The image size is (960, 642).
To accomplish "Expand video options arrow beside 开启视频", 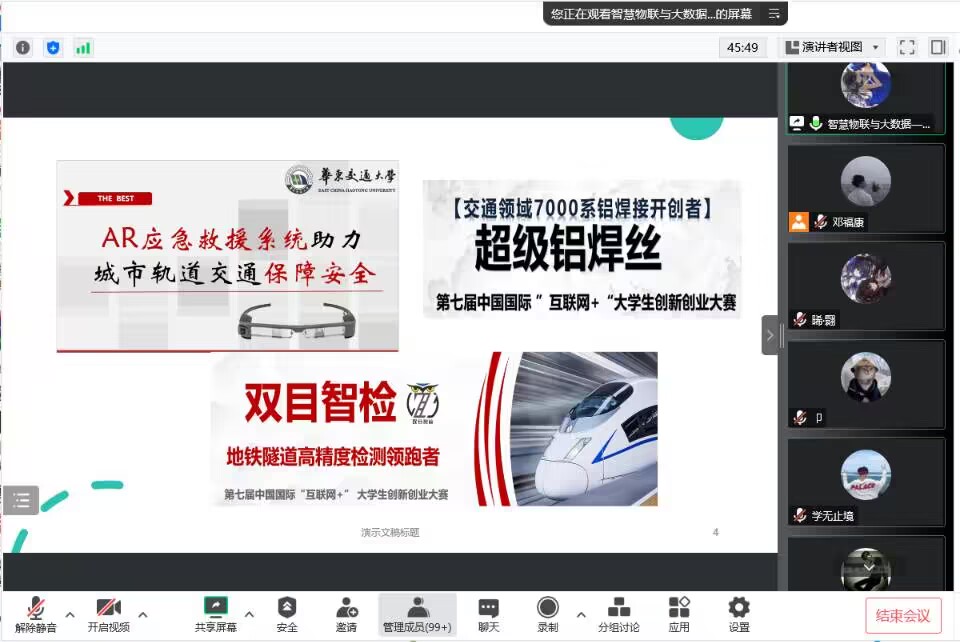I will (143, 614).
